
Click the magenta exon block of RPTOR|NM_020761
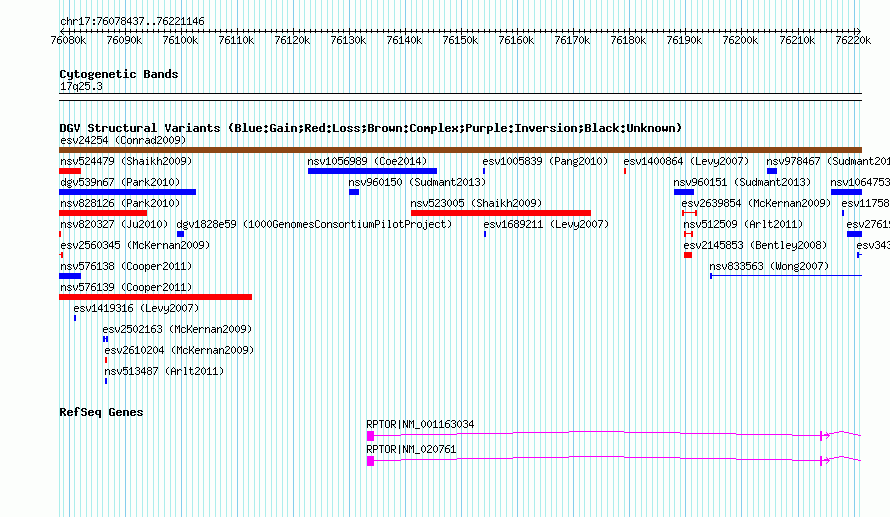coord(371,461)
